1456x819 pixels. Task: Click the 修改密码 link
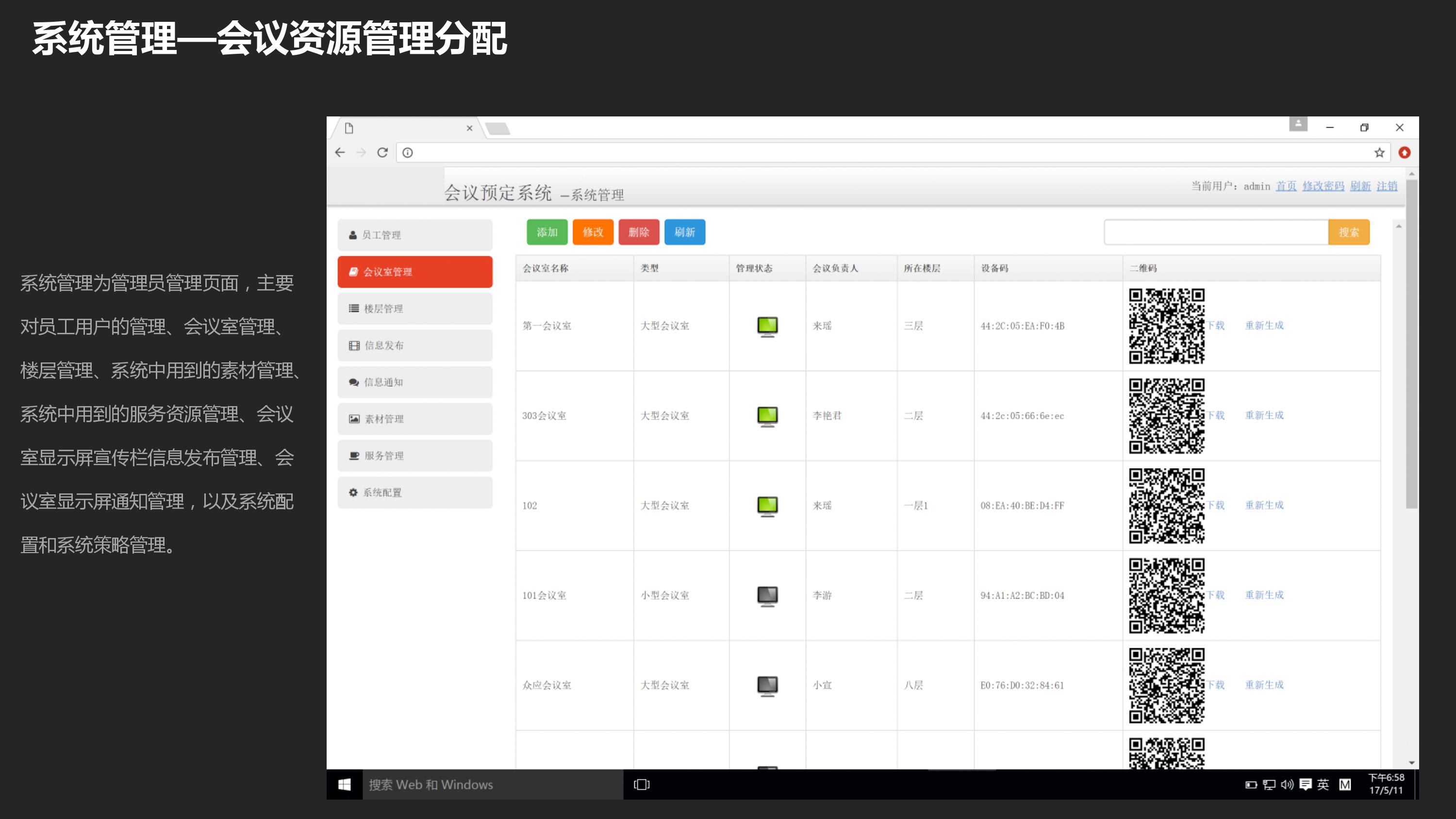(1323, 186)
